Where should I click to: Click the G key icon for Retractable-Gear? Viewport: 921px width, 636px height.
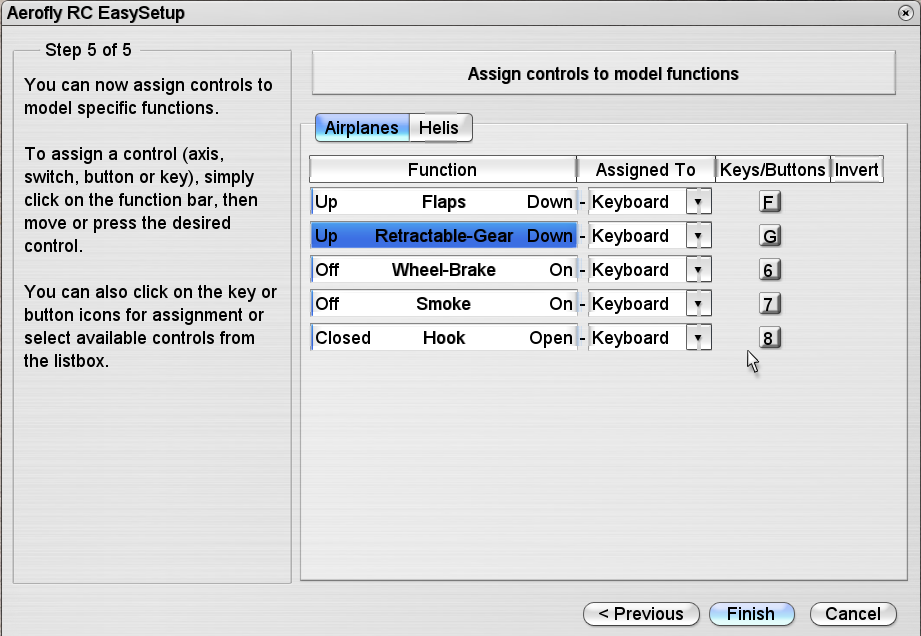tap(769, 237)
